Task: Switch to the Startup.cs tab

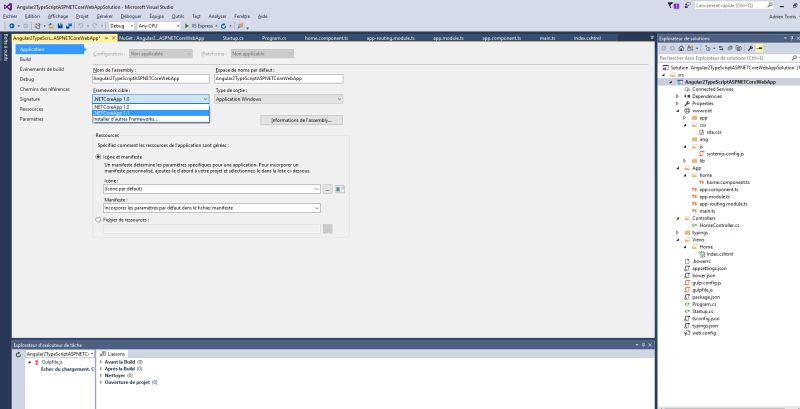Action: click(233, 38)
